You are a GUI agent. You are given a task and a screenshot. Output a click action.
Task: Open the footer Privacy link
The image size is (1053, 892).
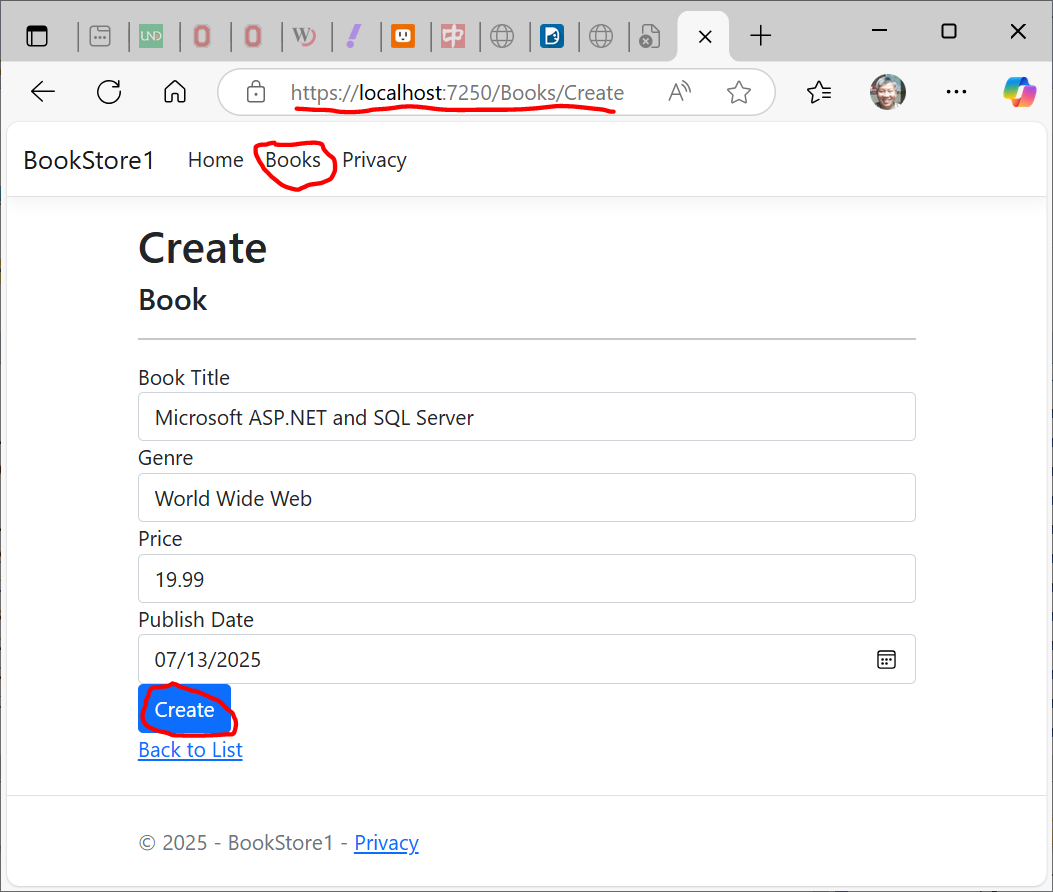[386, 842]
